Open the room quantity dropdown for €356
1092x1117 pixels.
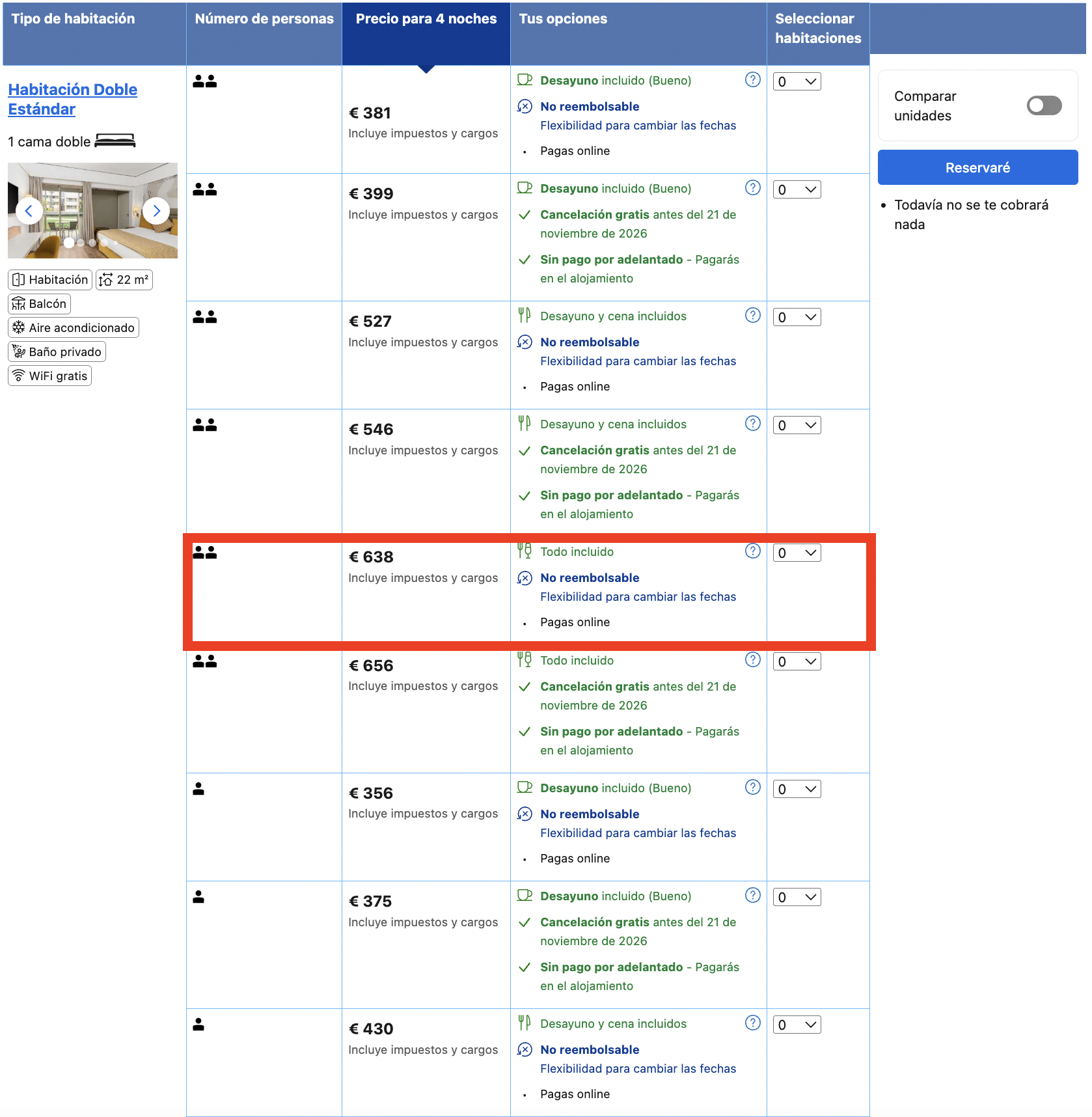point(797,790)
